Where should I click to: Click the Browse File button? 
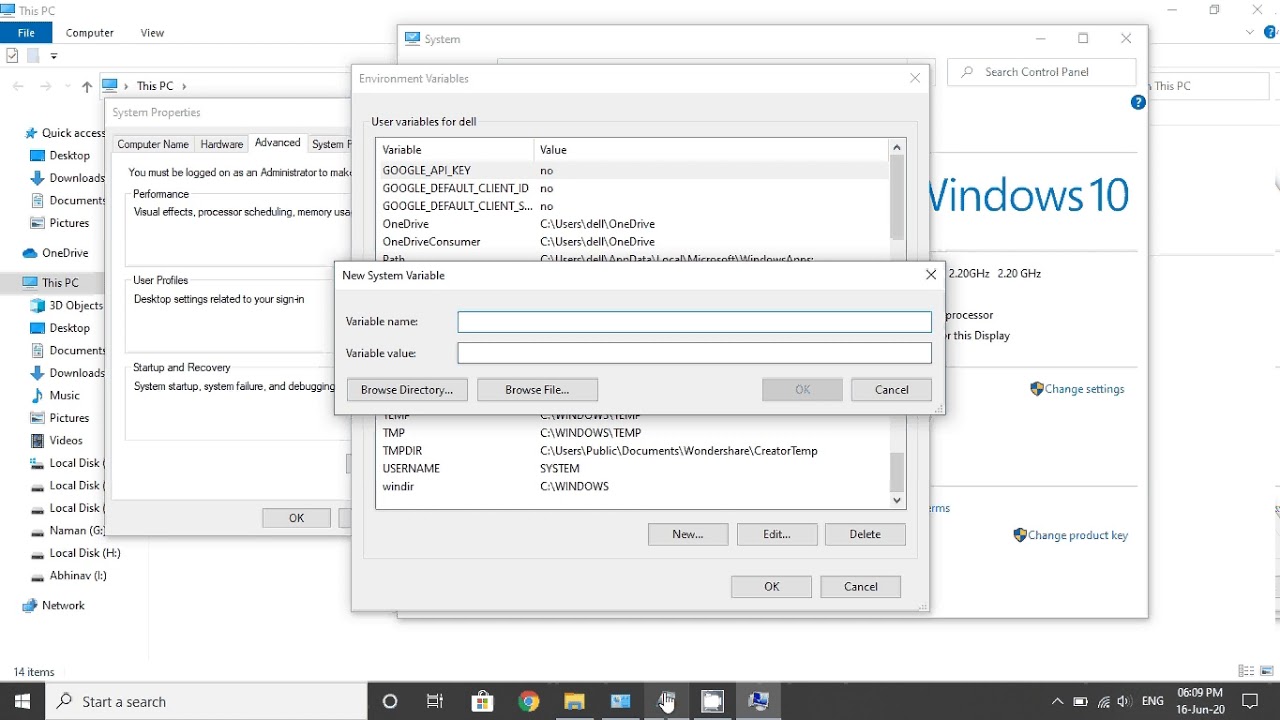537,390
